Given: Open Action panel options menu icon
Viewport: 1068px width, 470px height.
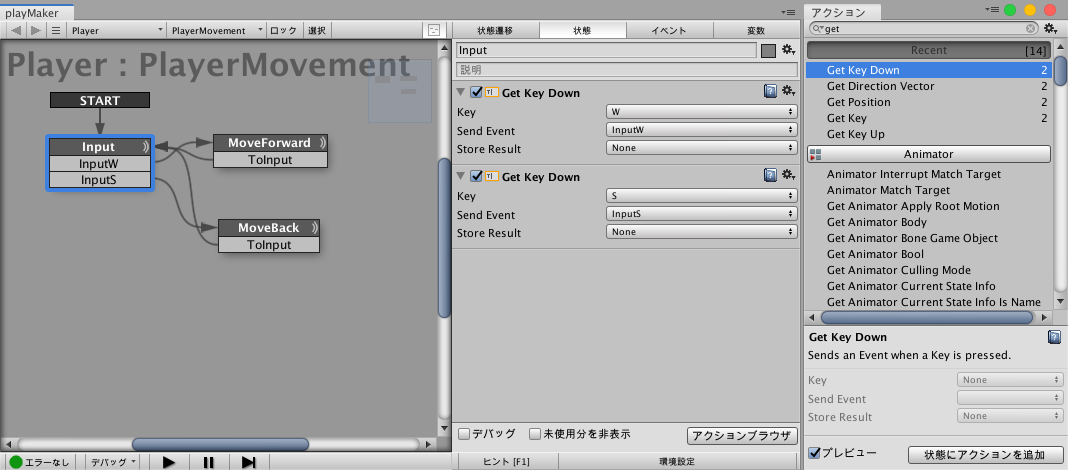Looking at the screenshot, I should coord(992,9).
